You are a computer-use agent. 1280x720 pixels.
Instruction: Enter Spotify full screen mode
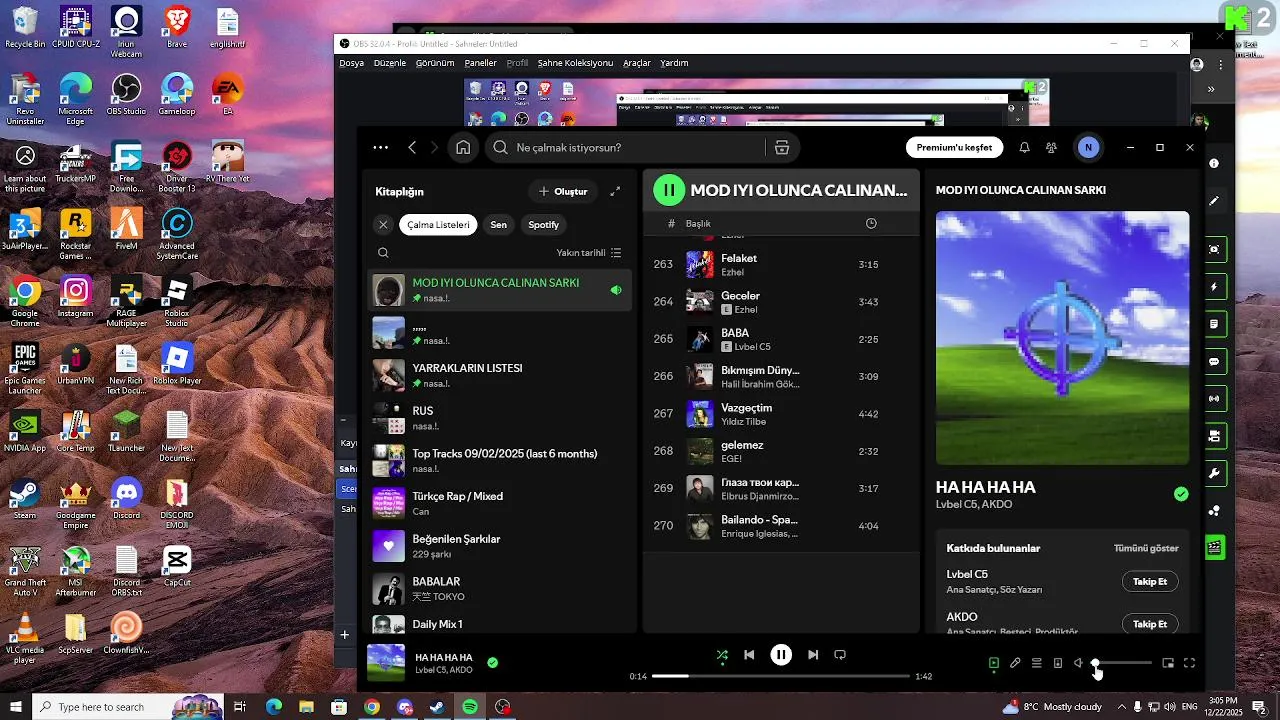(x=1190, y=663)
